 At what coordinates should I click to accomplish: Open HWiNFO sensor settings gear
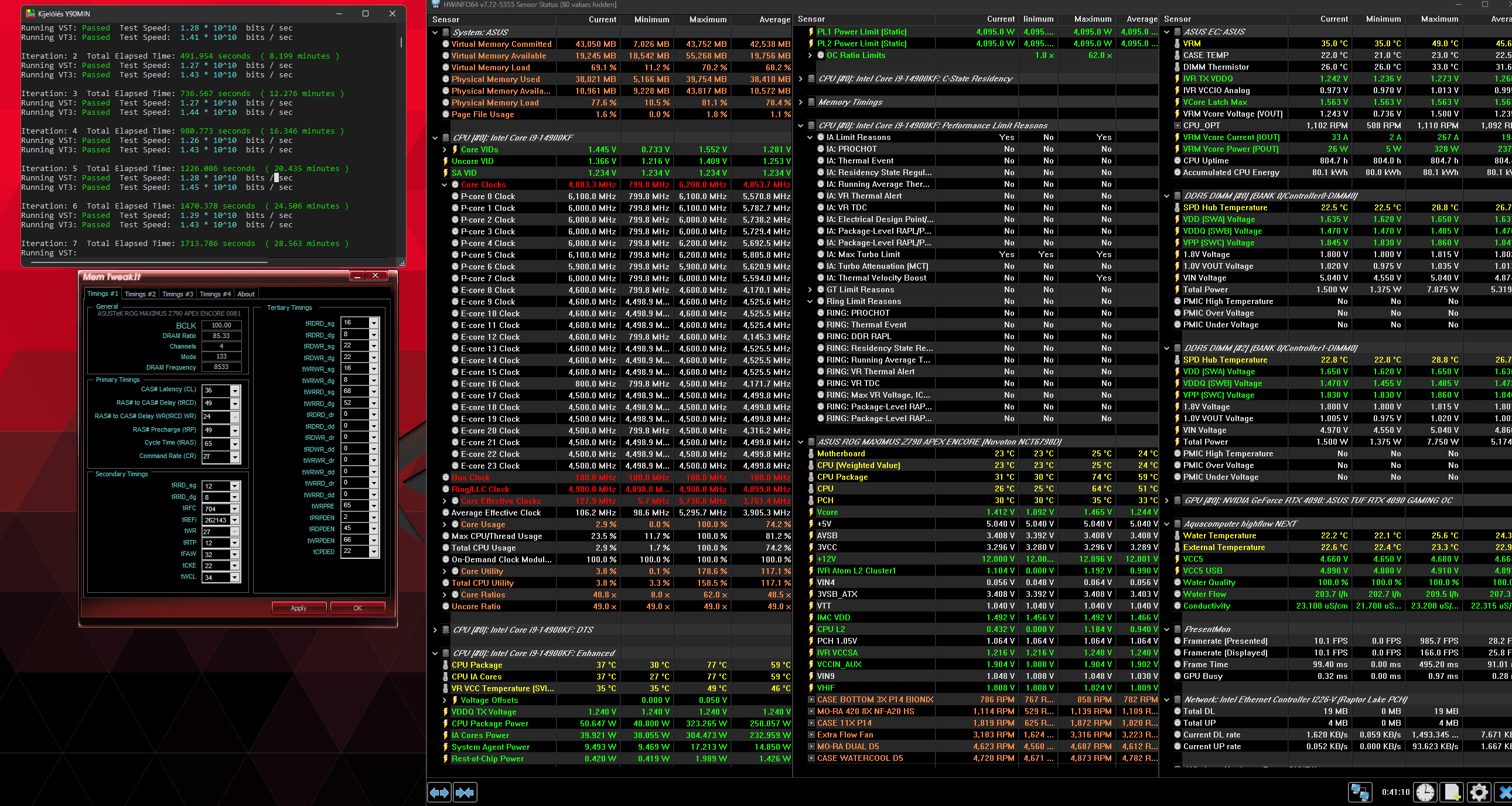coord(1479,793)
